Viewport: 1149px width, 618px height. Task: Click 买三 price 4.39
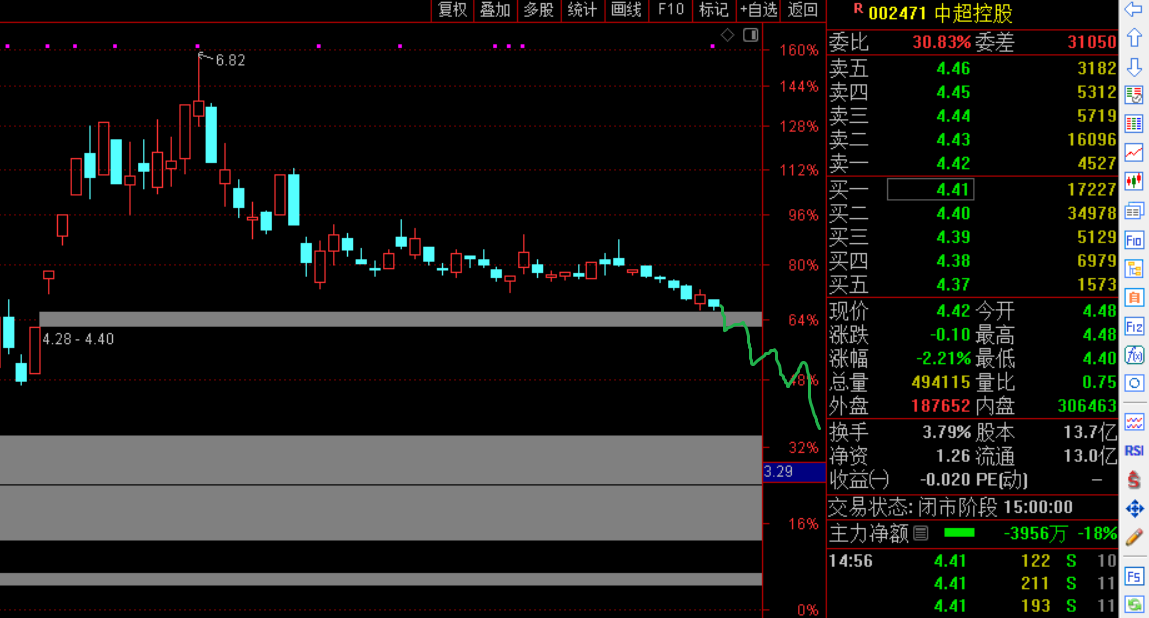tap(953, 237)
